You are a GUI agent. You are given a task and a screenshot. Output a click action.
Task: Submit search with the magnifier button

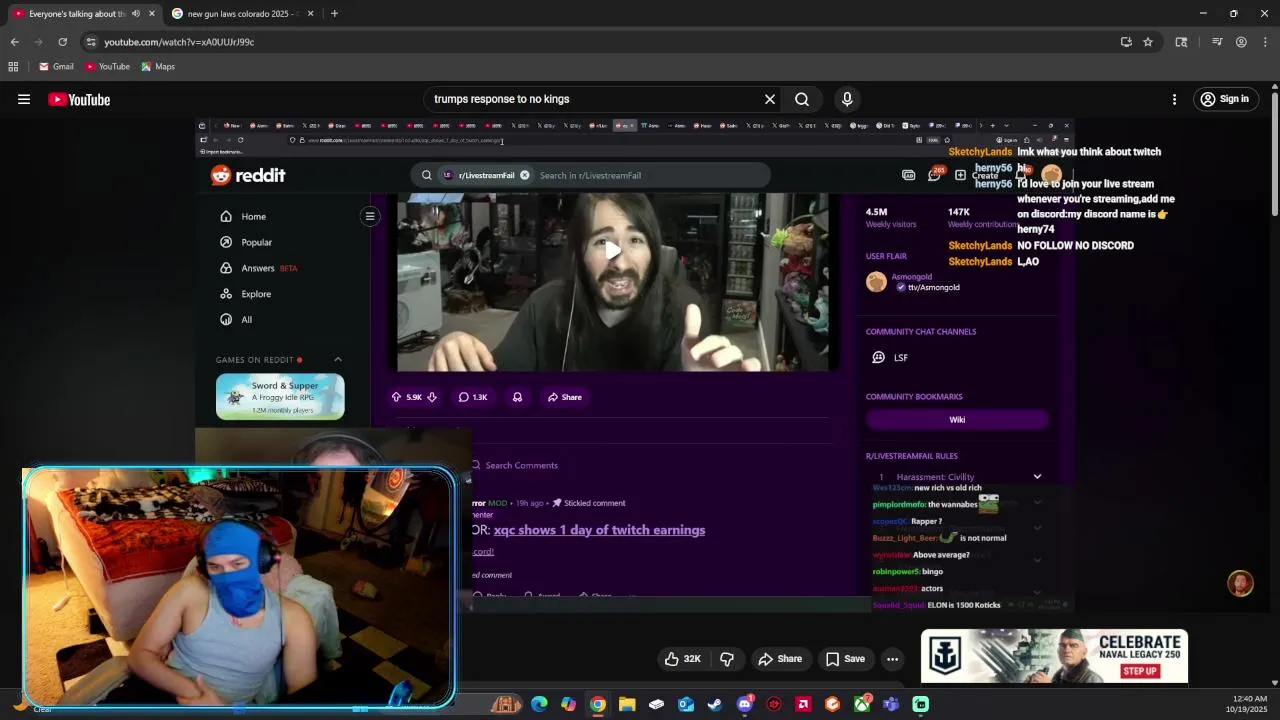click(802, 99)
